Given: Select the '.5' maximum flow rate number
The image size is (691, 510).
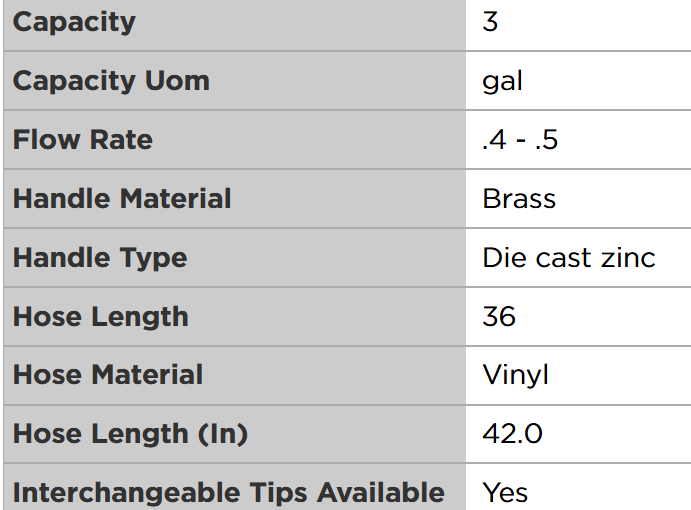Looking at the screenshot, I should coord(546,140).
